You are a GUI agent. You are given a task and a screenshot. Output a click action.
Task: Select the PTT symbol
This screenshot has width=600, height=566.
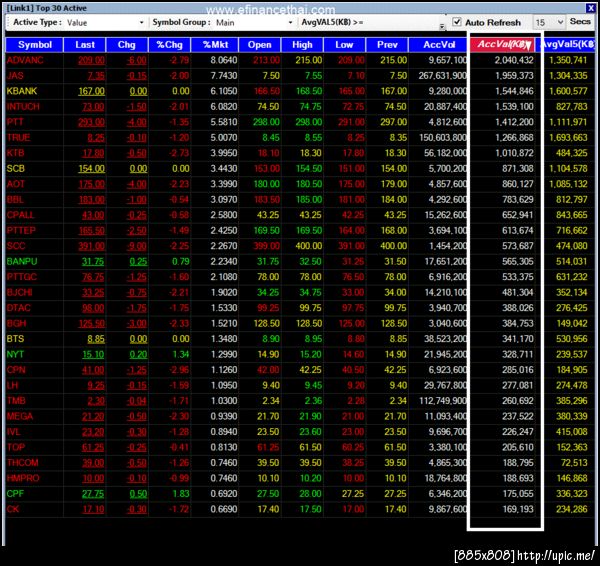click(15, 122)
